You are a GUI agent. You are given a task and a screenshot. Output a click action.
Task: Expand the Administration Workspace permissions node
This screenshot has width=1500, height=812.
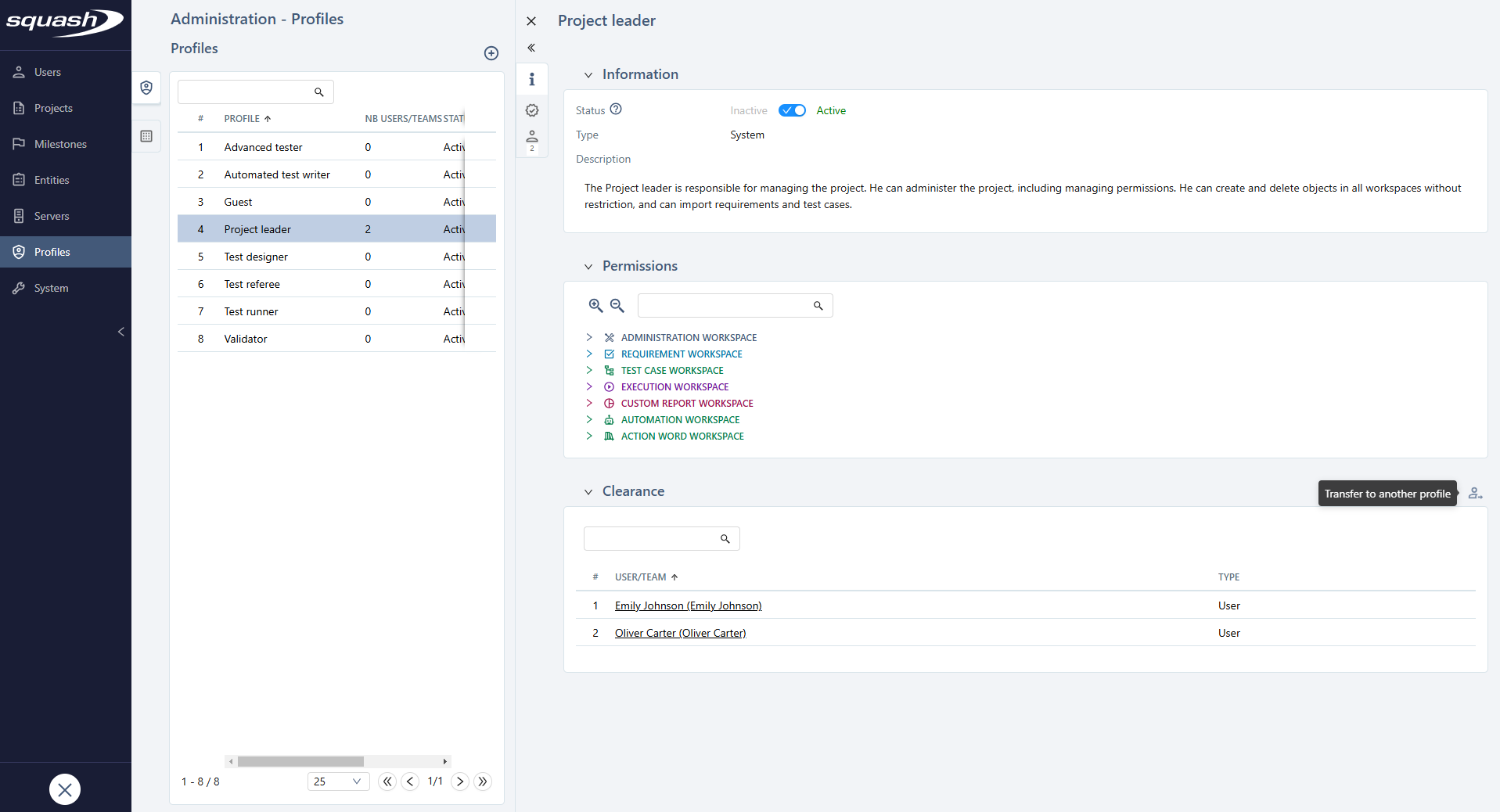point(589,338)
